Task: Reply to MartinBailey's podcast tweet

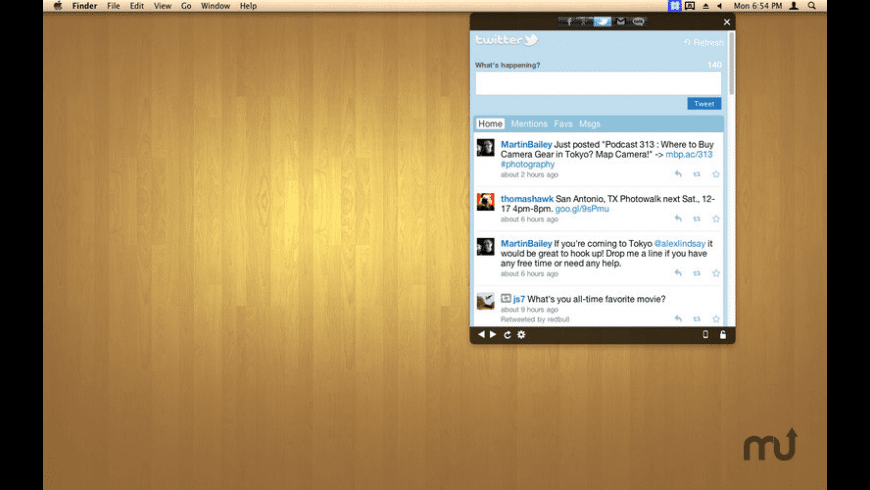Action: pyautogui.click(x=678, y=174)
